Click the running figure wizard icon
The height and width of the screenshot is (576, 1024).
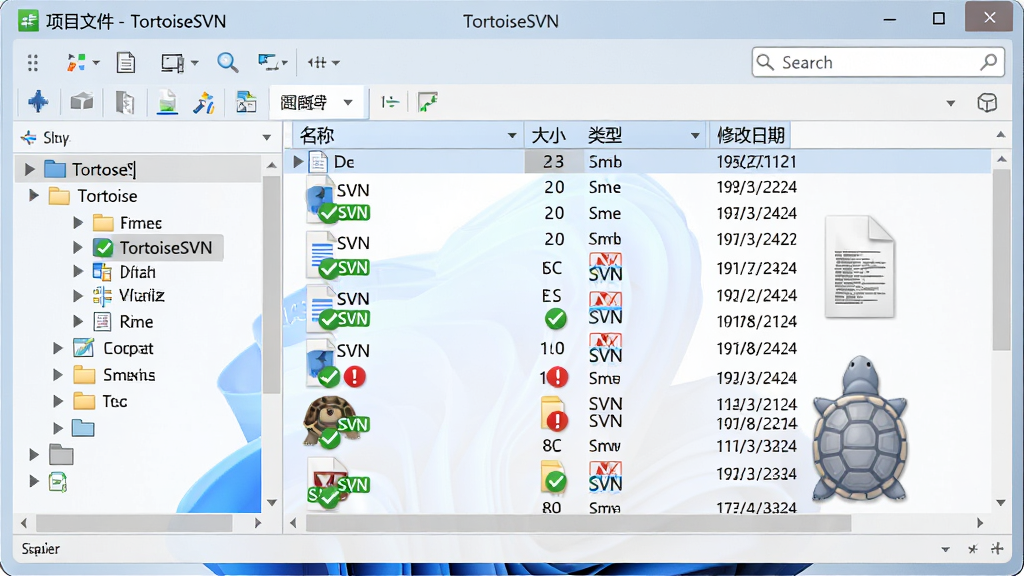204,103
